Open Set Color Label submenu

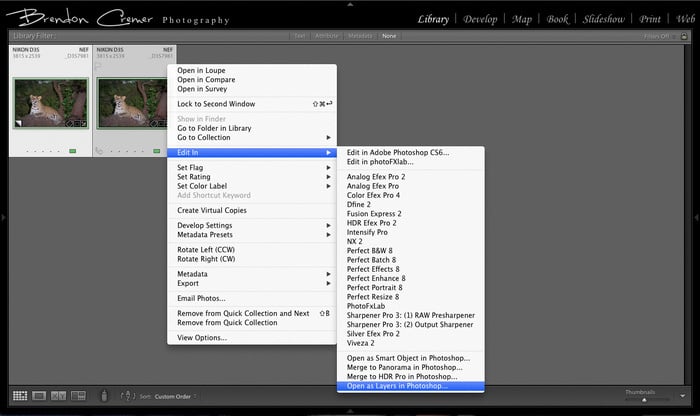252,186
